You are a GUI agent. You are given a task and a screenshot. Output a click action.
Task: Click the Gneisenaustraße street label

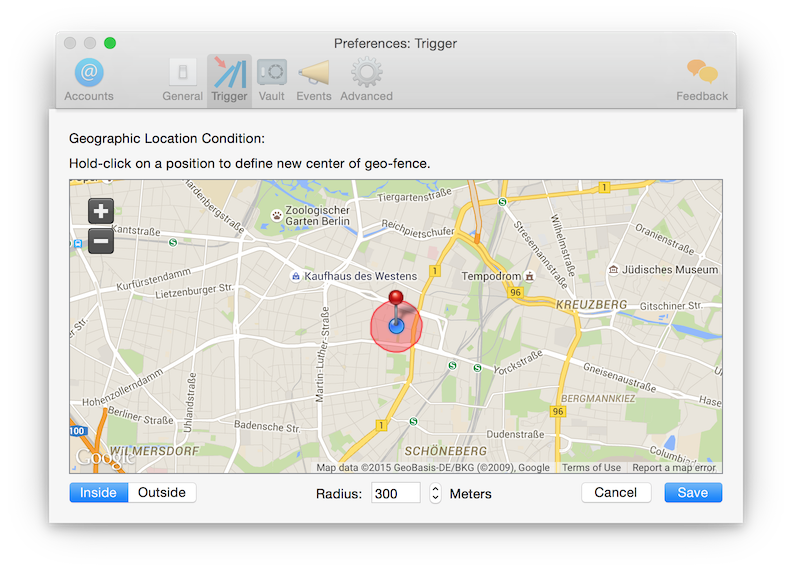coord(619,377)
